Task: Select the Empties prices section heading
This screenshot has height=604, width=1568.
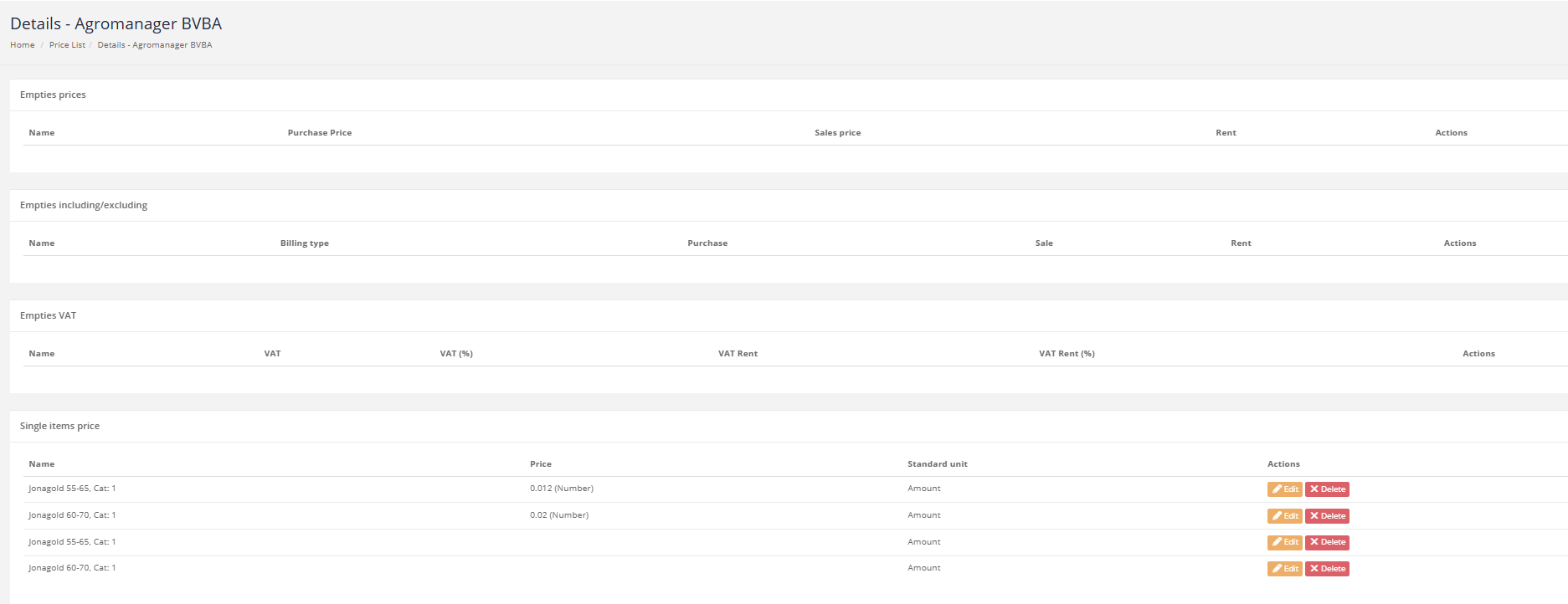Action: point(53,95)
